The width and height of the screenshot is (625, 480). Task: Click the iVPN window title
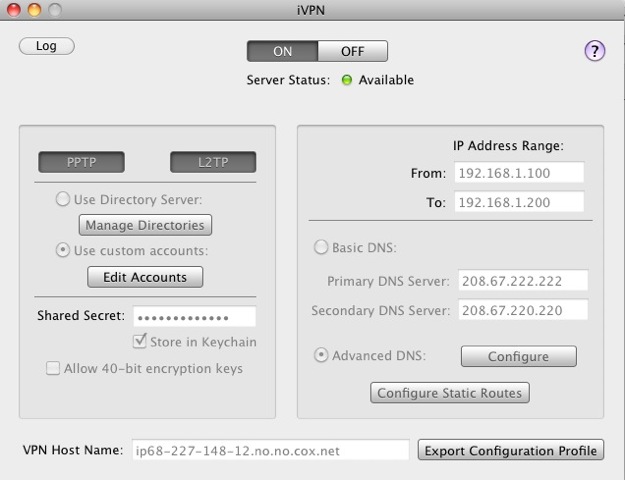coord(311,10)
